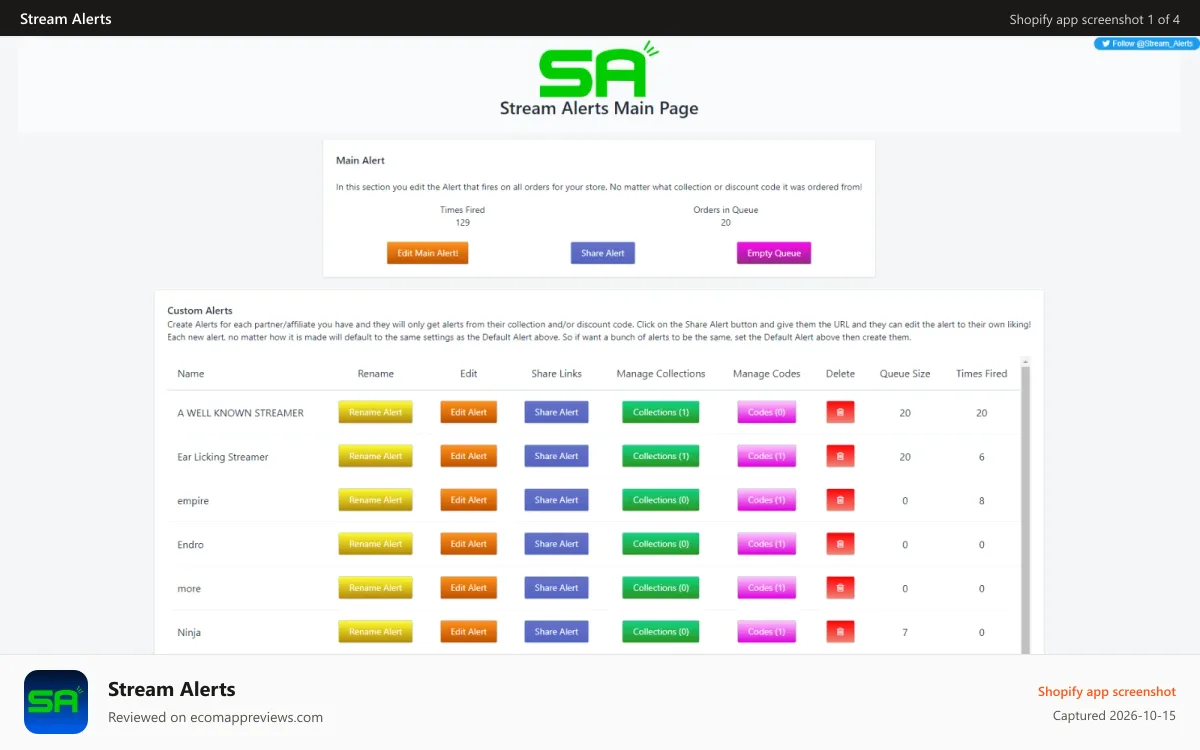Click the Stream Alerts app icon thumbnail
The width and height of the screenshot is (1200, 750).
pyautogui.click(x=56, y=702)
